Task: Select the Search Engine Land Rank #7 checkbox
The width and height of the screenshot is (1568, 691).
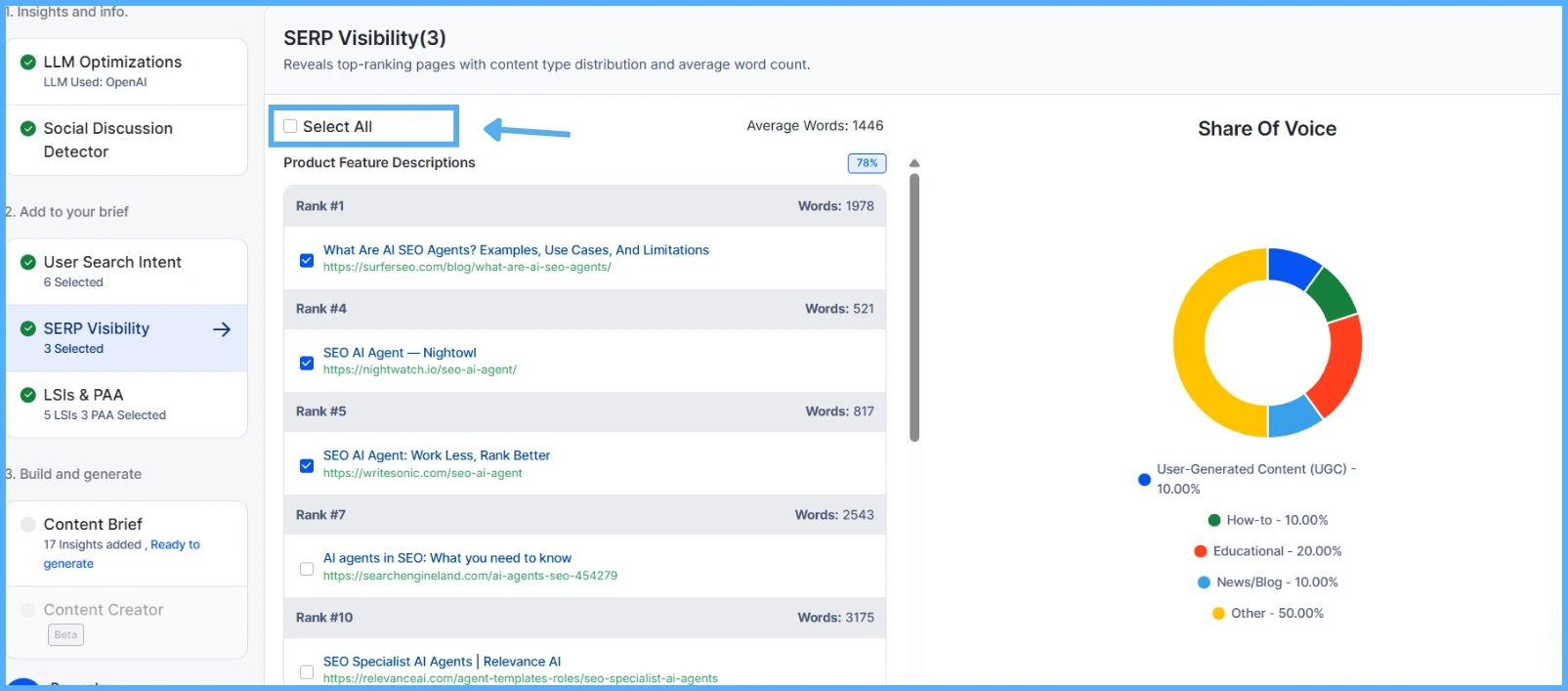Action: tap(307, 569)
